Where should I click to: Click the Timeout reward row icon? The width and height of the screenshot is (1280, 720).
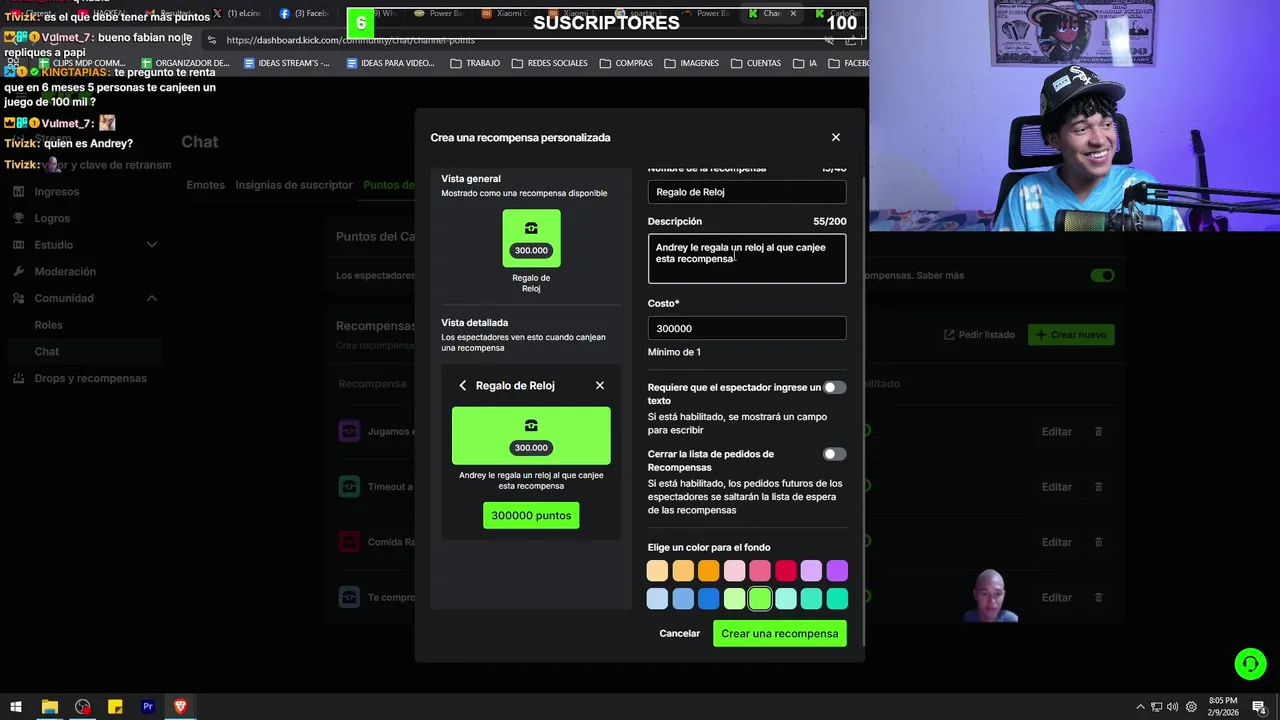click(349, 487)
